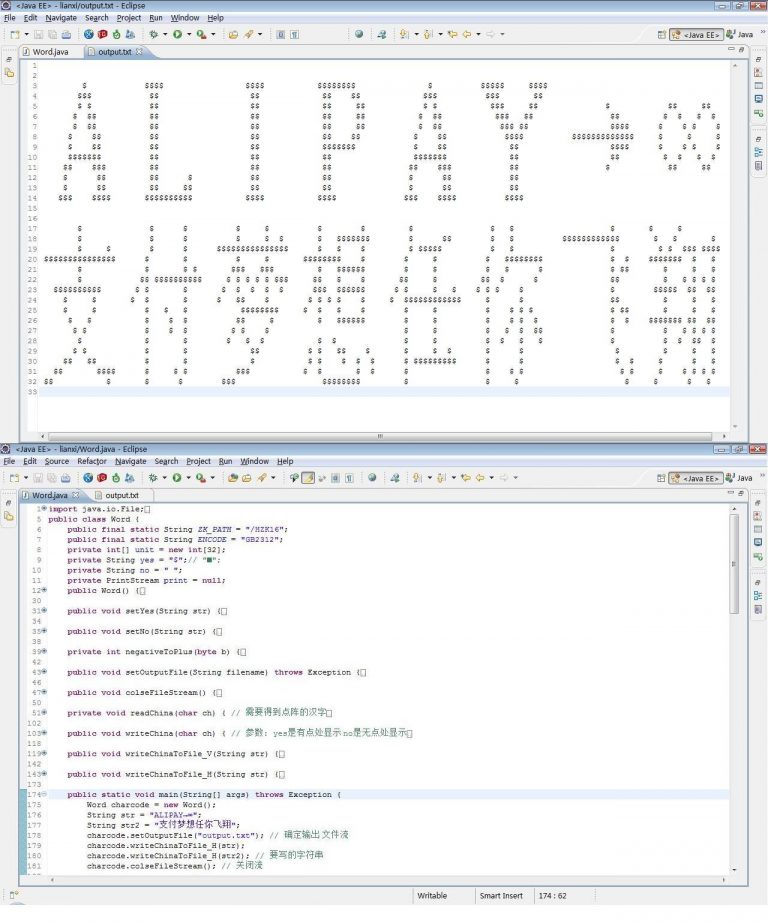Screen dimensions: 768x923
Task: Click horizontal scrollbar of output.txt editor
Action: pyautogui.click(x=380, y=436)
